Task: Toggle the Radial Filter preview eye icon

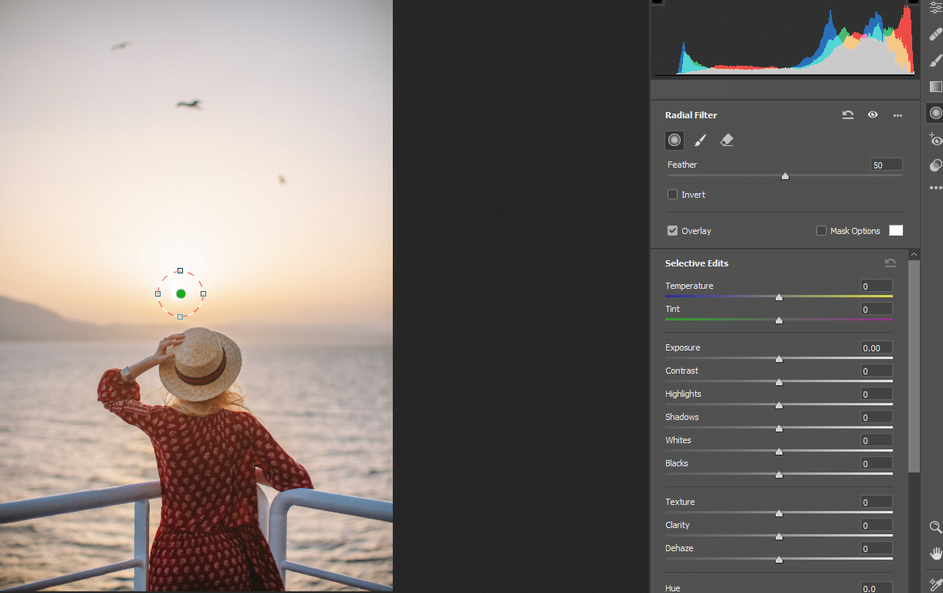Action: click(x=872, y=115)
